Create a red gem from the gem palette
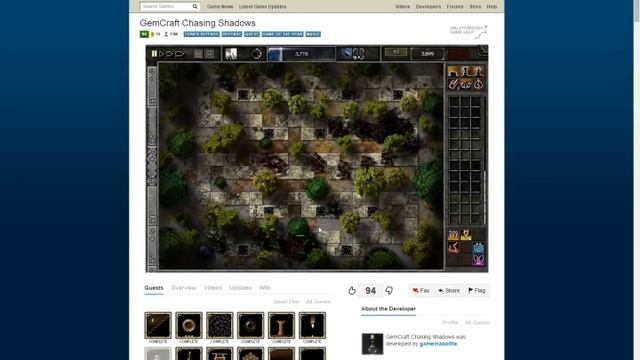Screen dimensions: 640x360 (453, 247)
